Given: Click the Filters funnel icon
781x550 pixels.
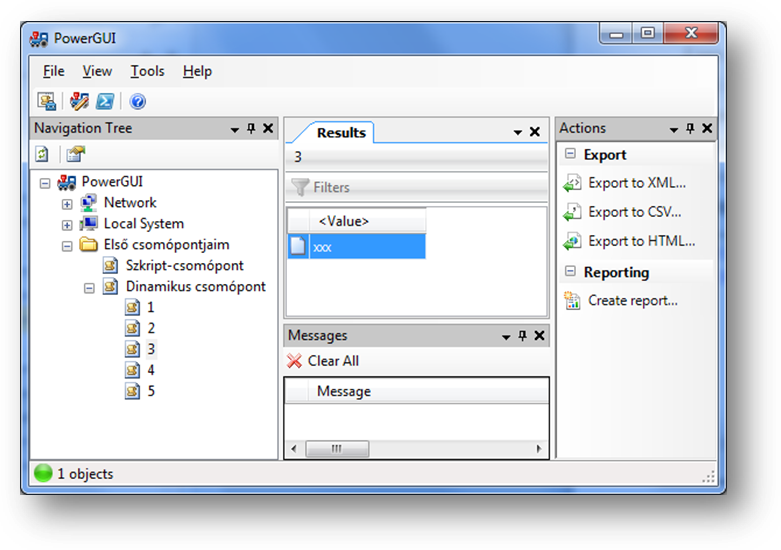Looking at the screenshot, I should click(x=300, y=187).
